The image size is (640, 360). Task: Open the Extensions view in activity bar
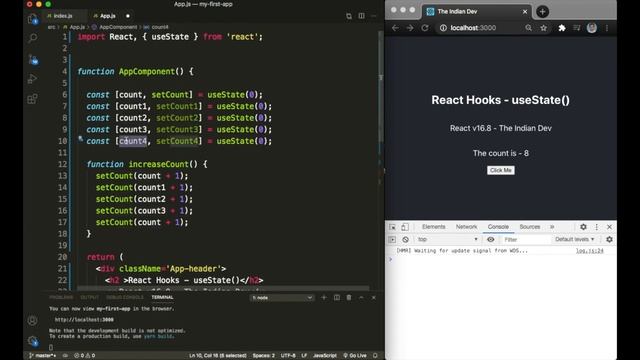(x=33, y=99)
